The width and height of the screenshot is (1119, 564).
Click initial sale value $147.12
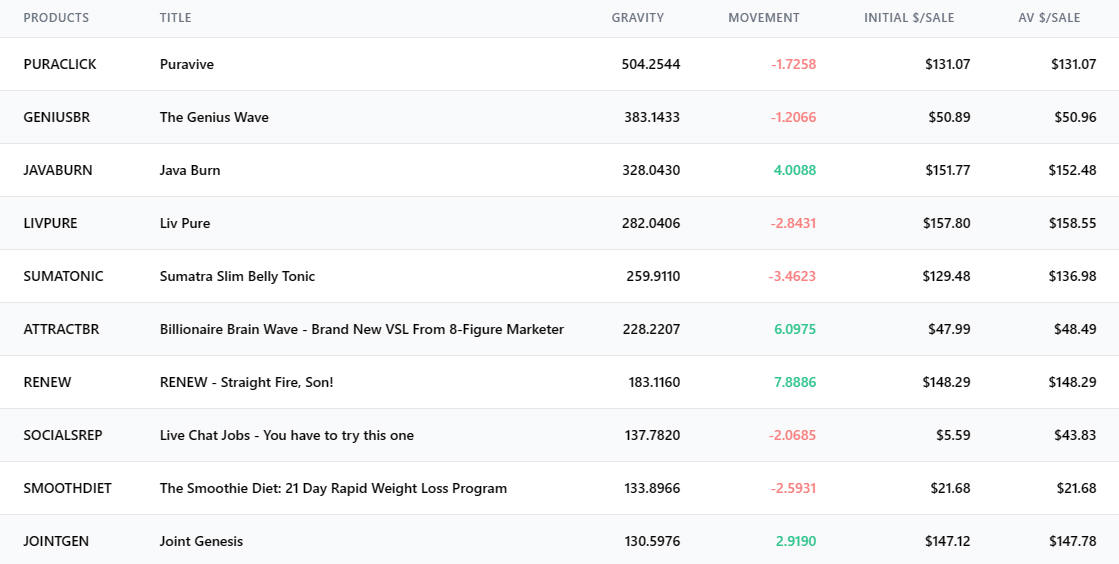click(x=948, y=541)
